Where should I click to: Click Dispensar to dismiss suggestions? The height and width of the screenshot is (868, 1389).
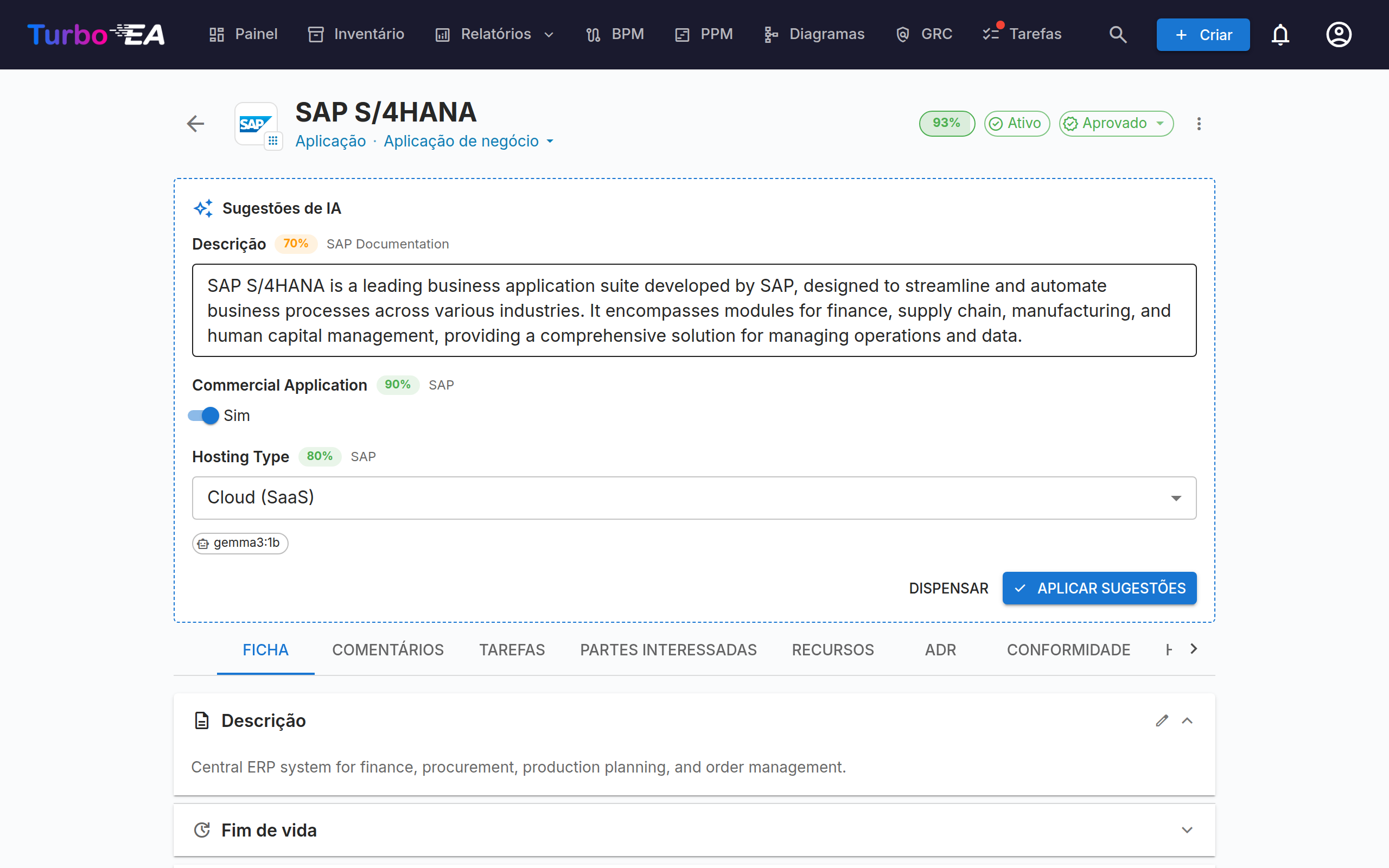tap(948, 588)
